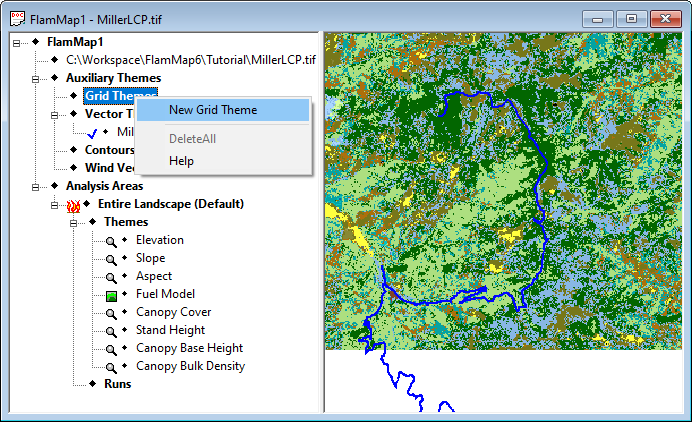Select the Canopy Bulk Density theme

coord(190,366)
